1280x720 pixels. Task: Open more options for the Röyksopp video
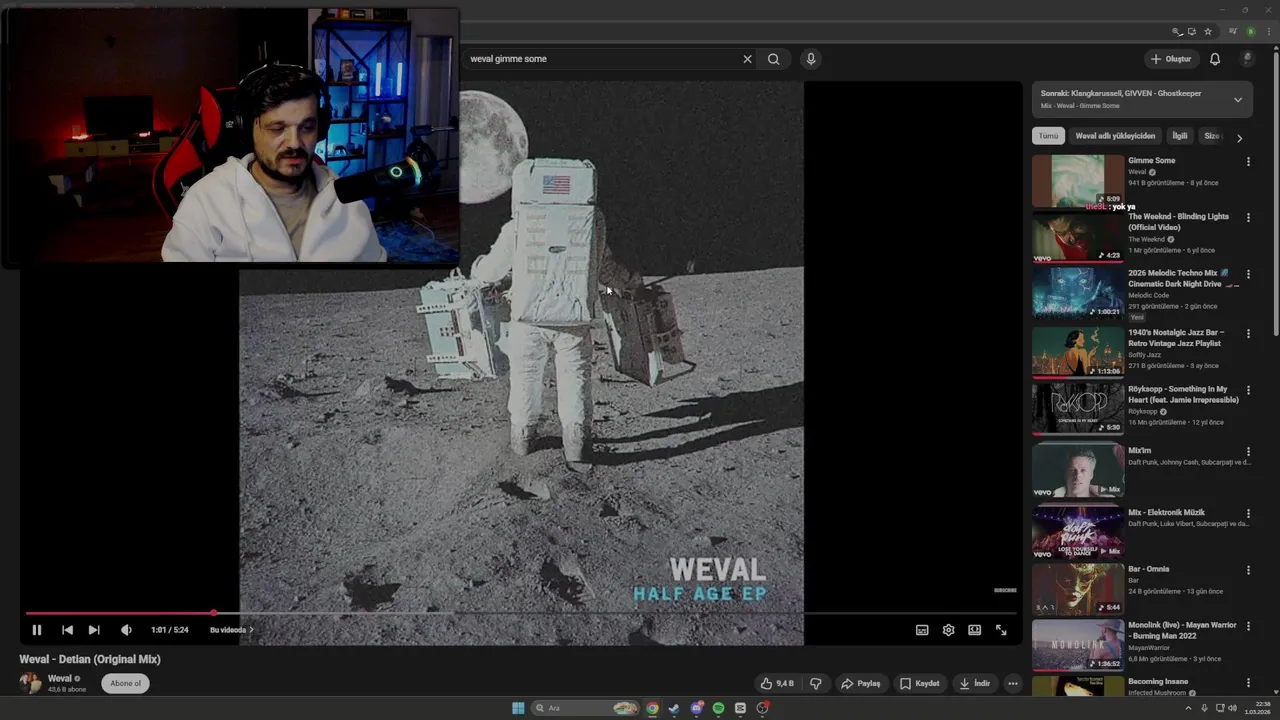[x=1248, y=390]
